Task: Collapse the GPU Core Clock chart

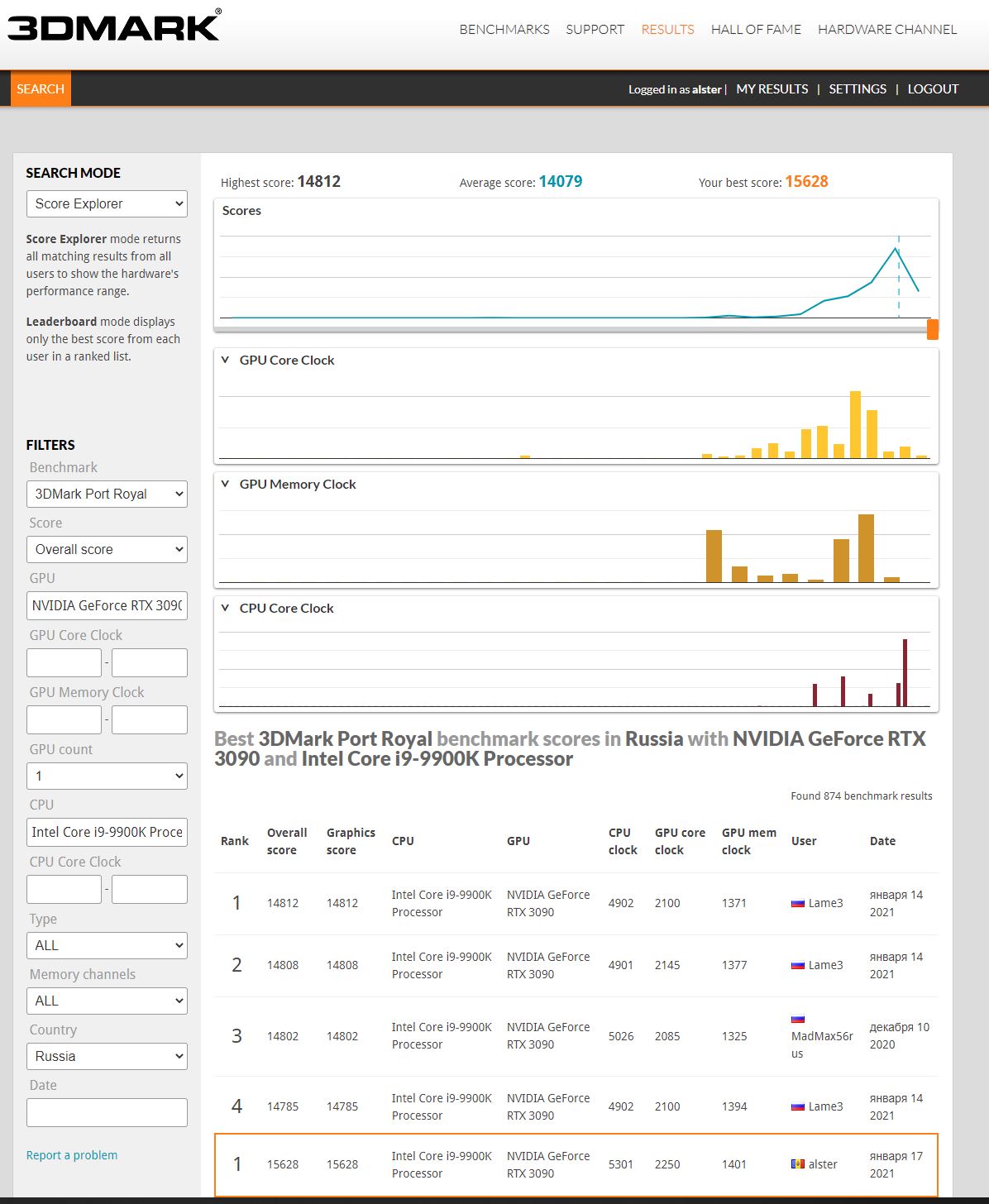Action: [225, 360]
